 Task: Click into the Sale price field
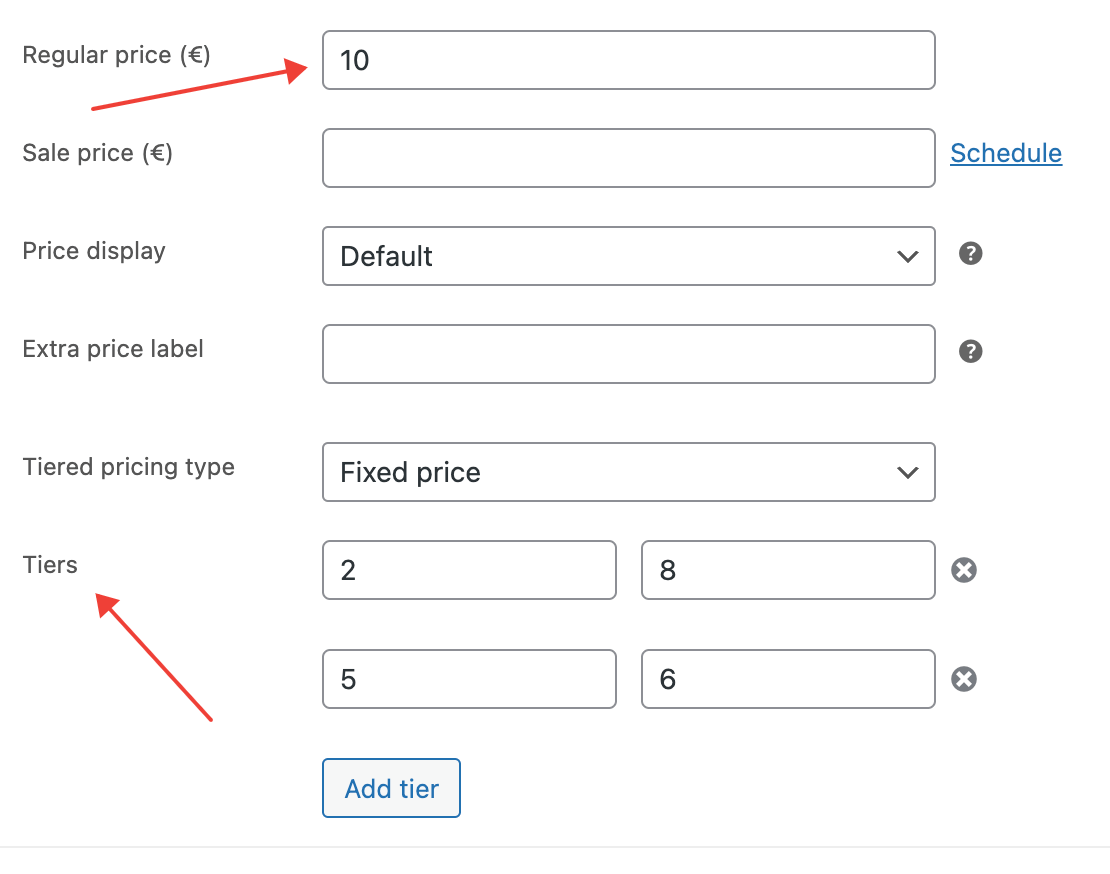coord(628,158)
